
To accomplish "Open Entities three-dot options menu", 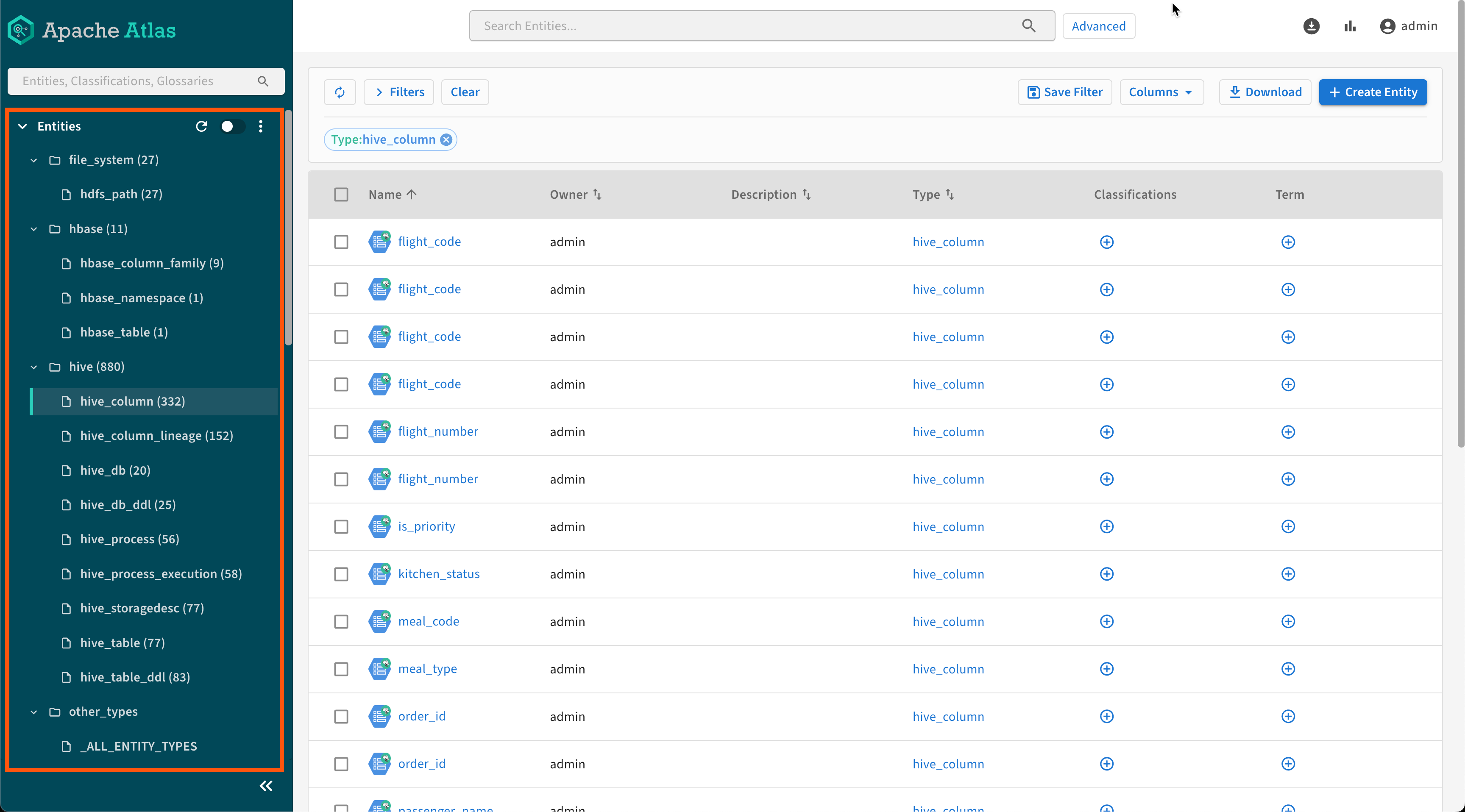I will pyautogui.click(x=260, y=126).
